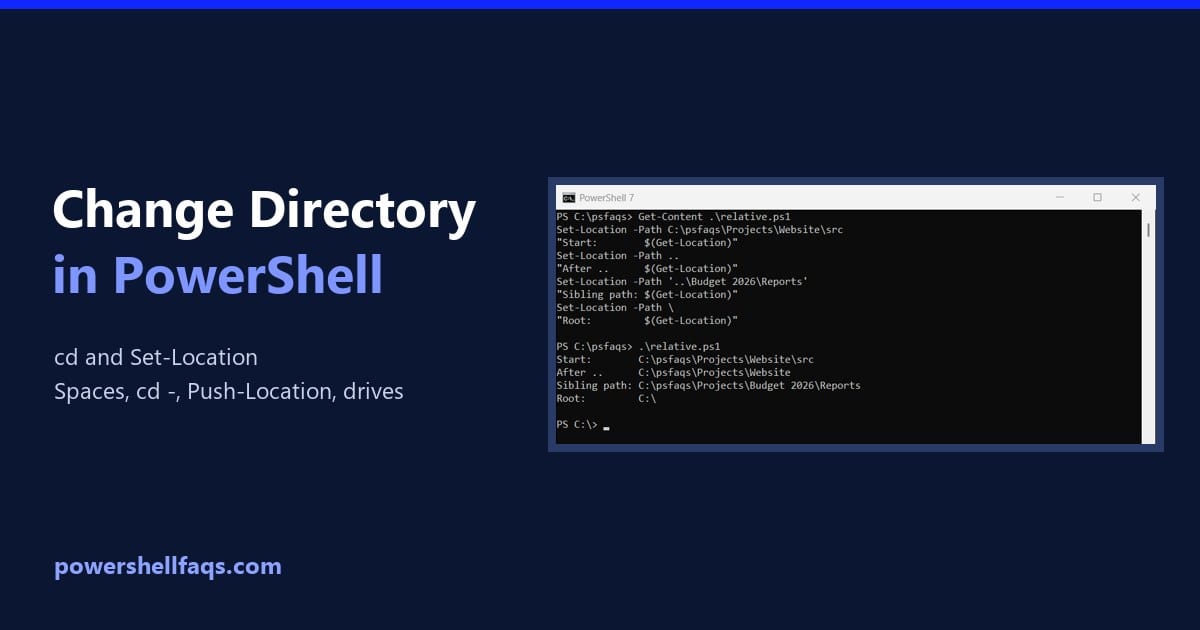Minimize the PowerShell 7 window

pos(1059,198)
